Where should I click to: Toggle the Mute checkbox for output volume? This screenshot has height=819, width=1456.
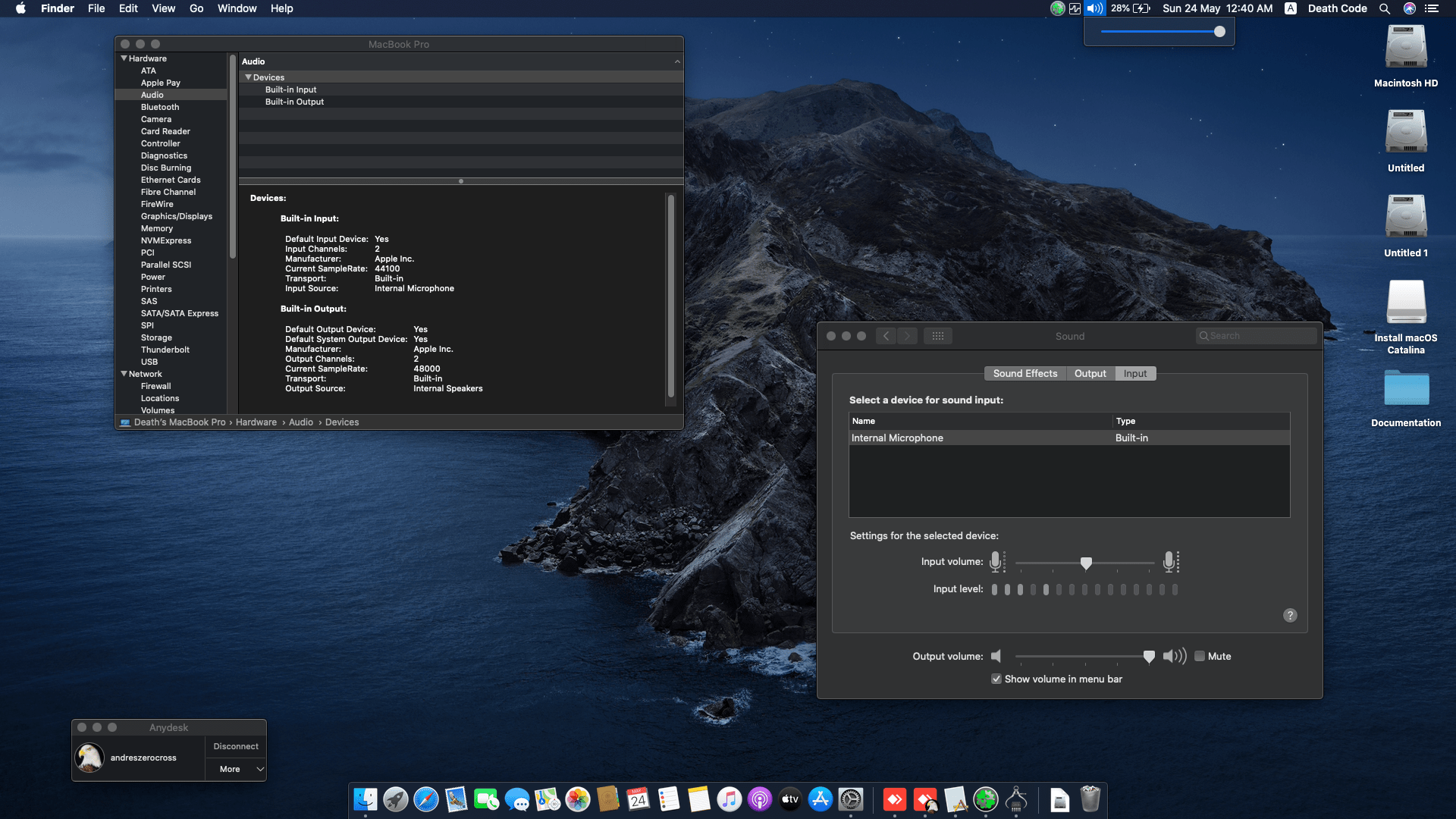[x=1200, y=656]
